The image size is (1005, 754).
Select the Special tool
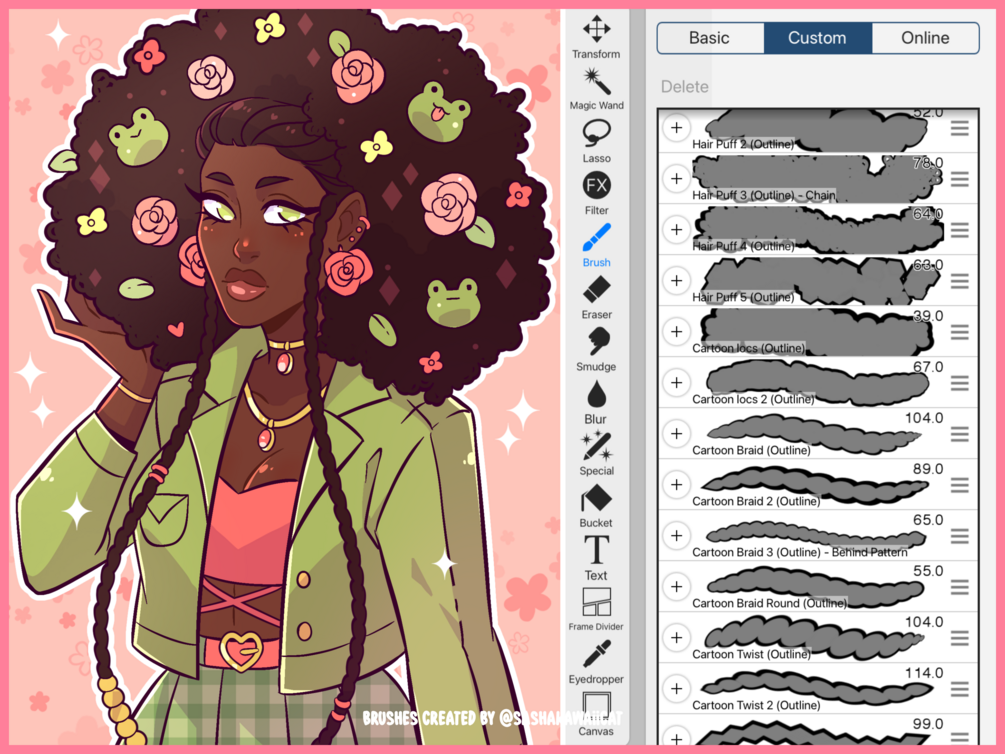click(596, 454)
